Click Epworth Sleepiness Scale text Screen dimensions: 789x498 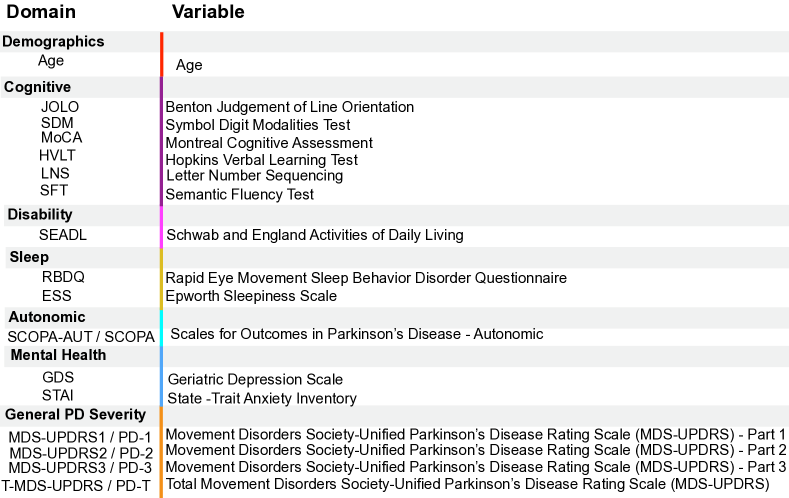tap(251, 296)
